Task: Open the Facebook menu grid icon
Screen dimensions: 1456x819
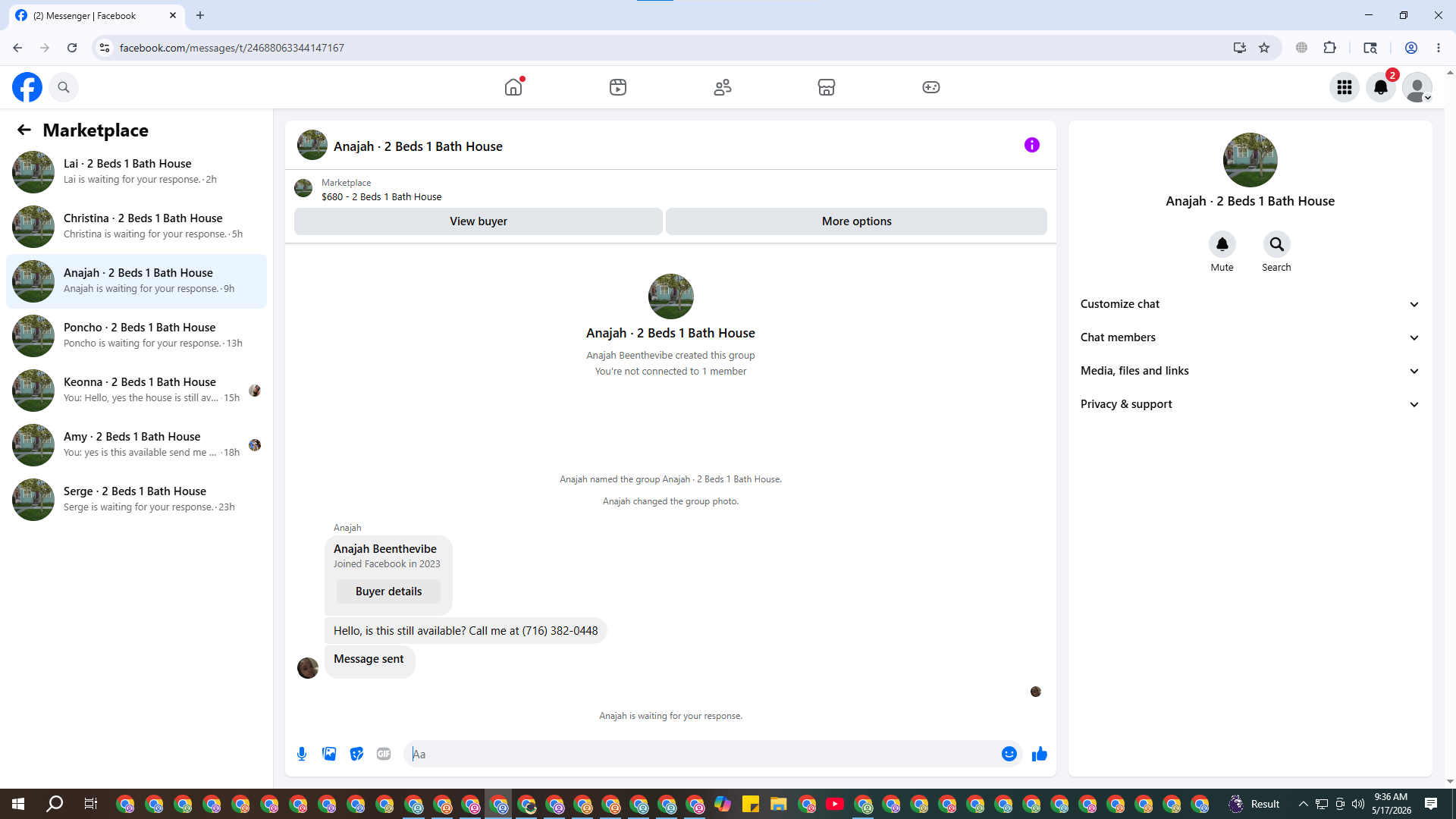Action: [x=1345, y=87]
